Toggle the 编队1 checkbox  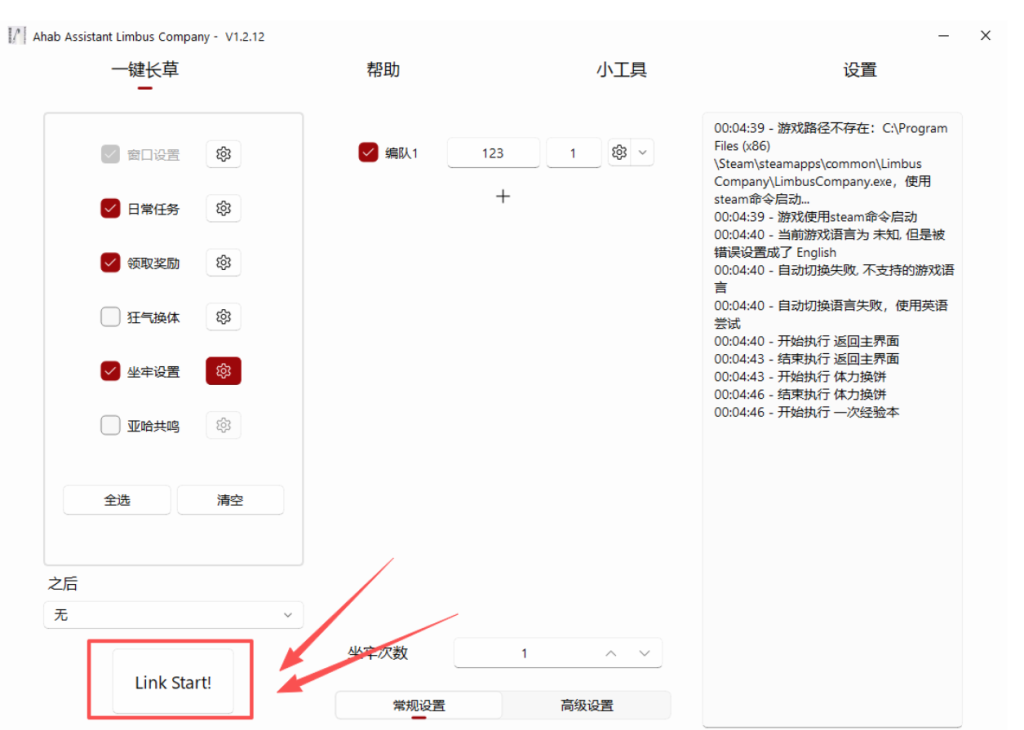[x=368, y=153]
